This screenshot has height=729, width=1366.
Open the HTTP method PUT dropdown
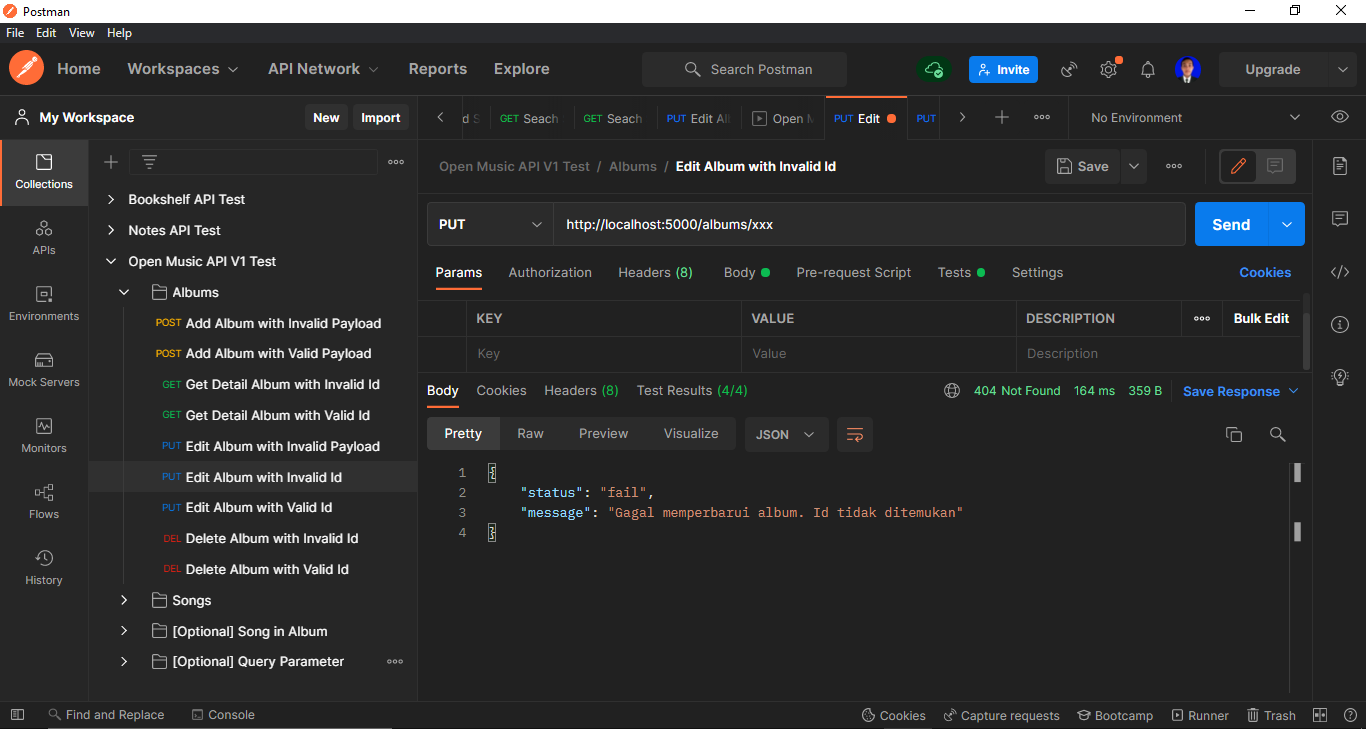click(490, 224)
